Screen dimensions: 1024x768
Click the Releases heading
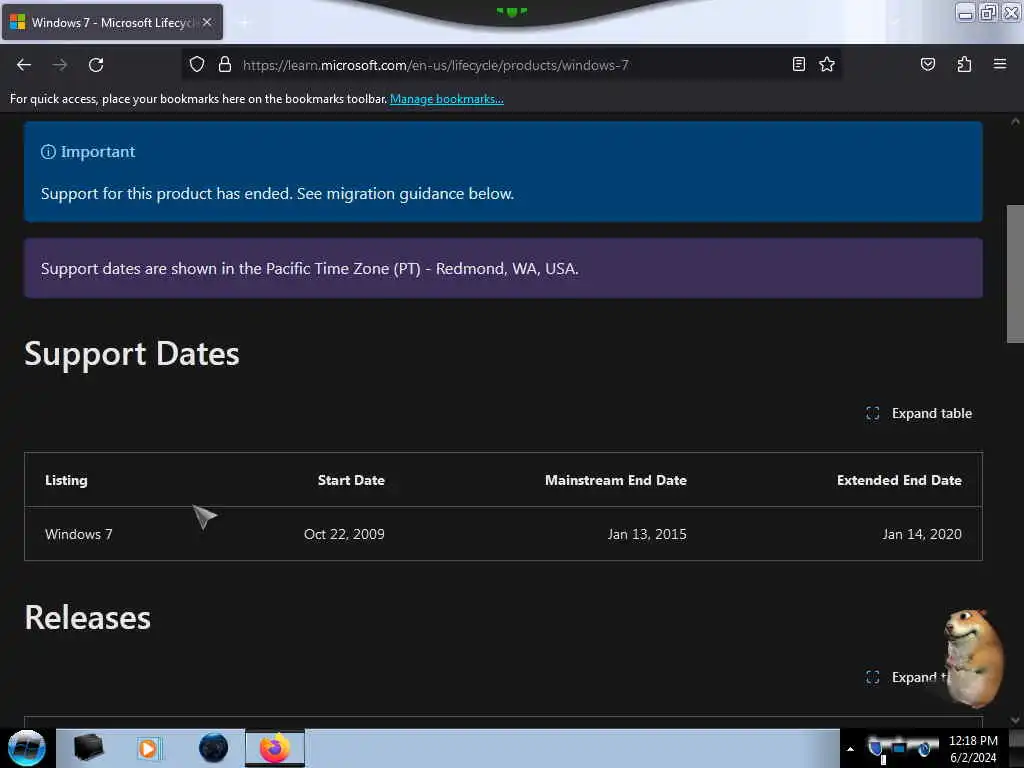[88, 618]
